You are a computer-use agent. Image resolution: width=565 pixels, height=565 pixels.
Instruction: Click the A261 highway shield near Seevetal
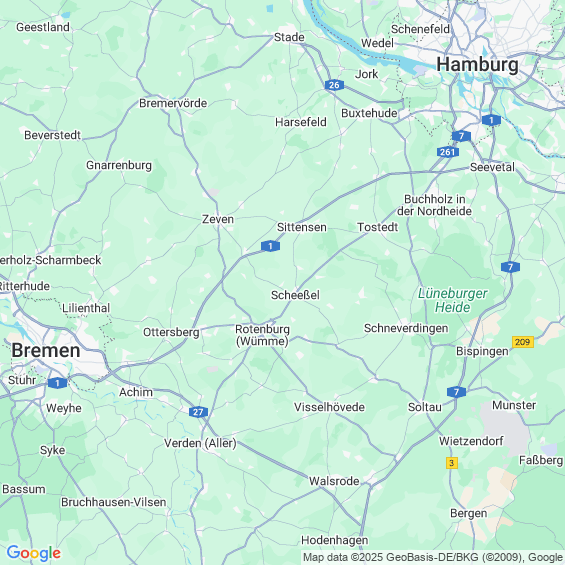click(x=448, y=152)
